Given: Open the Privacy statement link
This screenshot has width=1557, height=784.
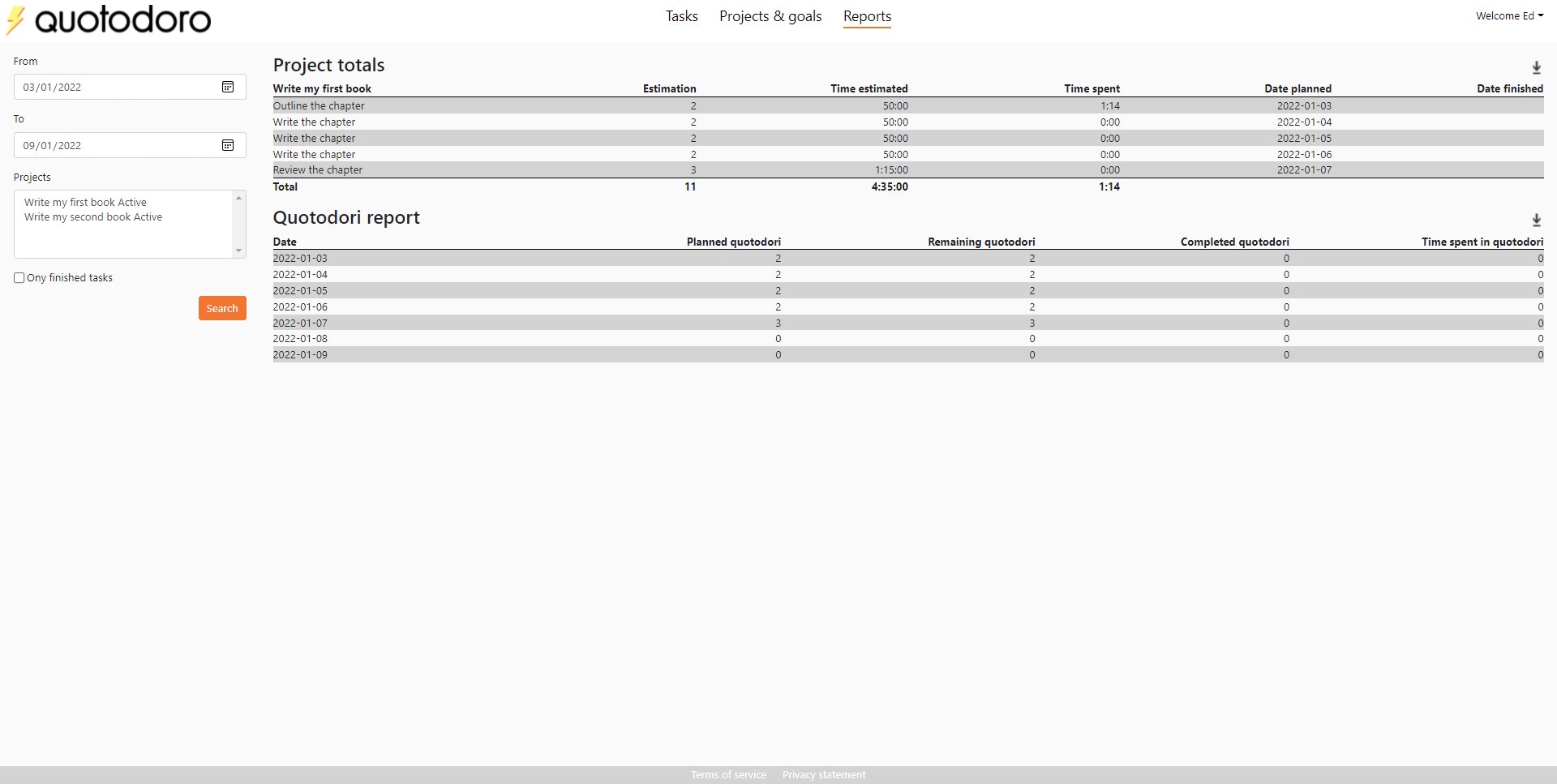Looking at the screenshot, I should [824, 775].
